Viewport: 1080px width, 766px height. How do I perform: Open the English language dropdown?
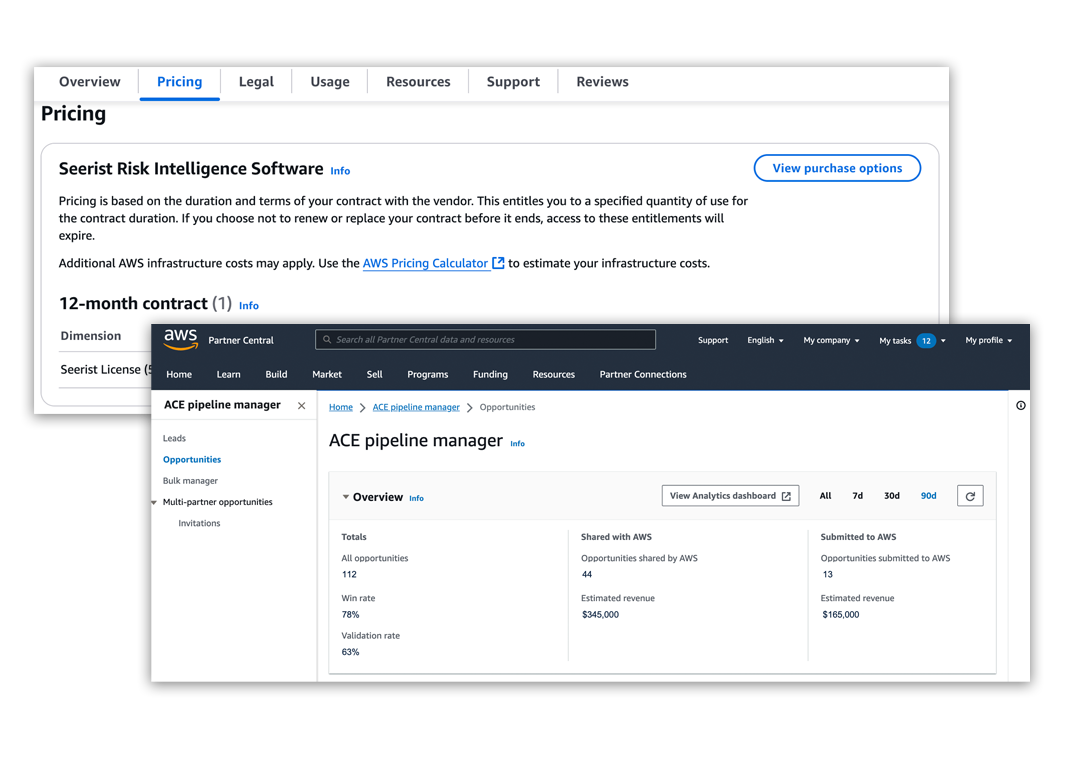[765, 341]
